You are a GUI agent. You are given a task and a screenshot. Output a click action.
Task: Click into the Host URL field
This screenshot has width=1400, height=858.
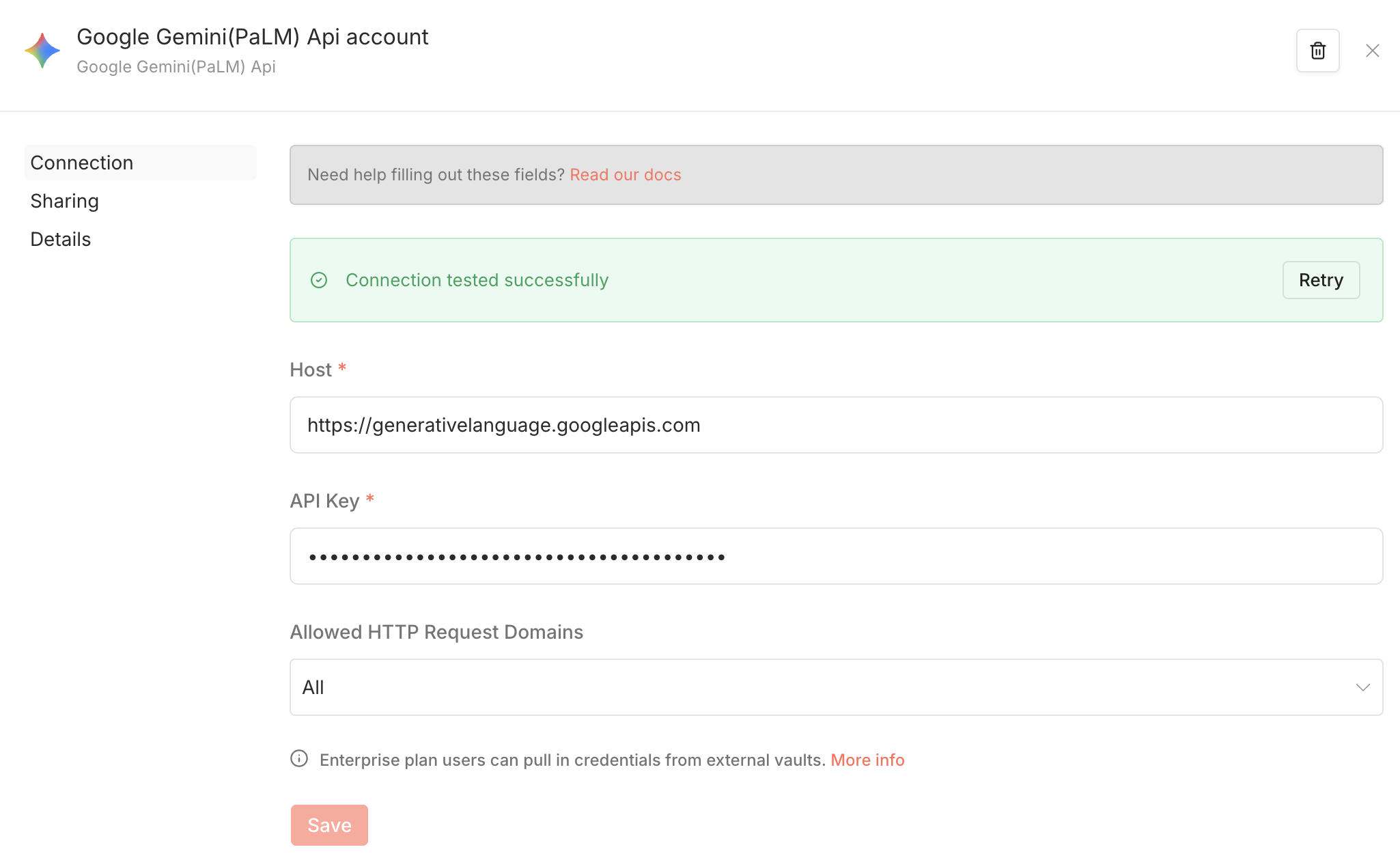(836, 425)
